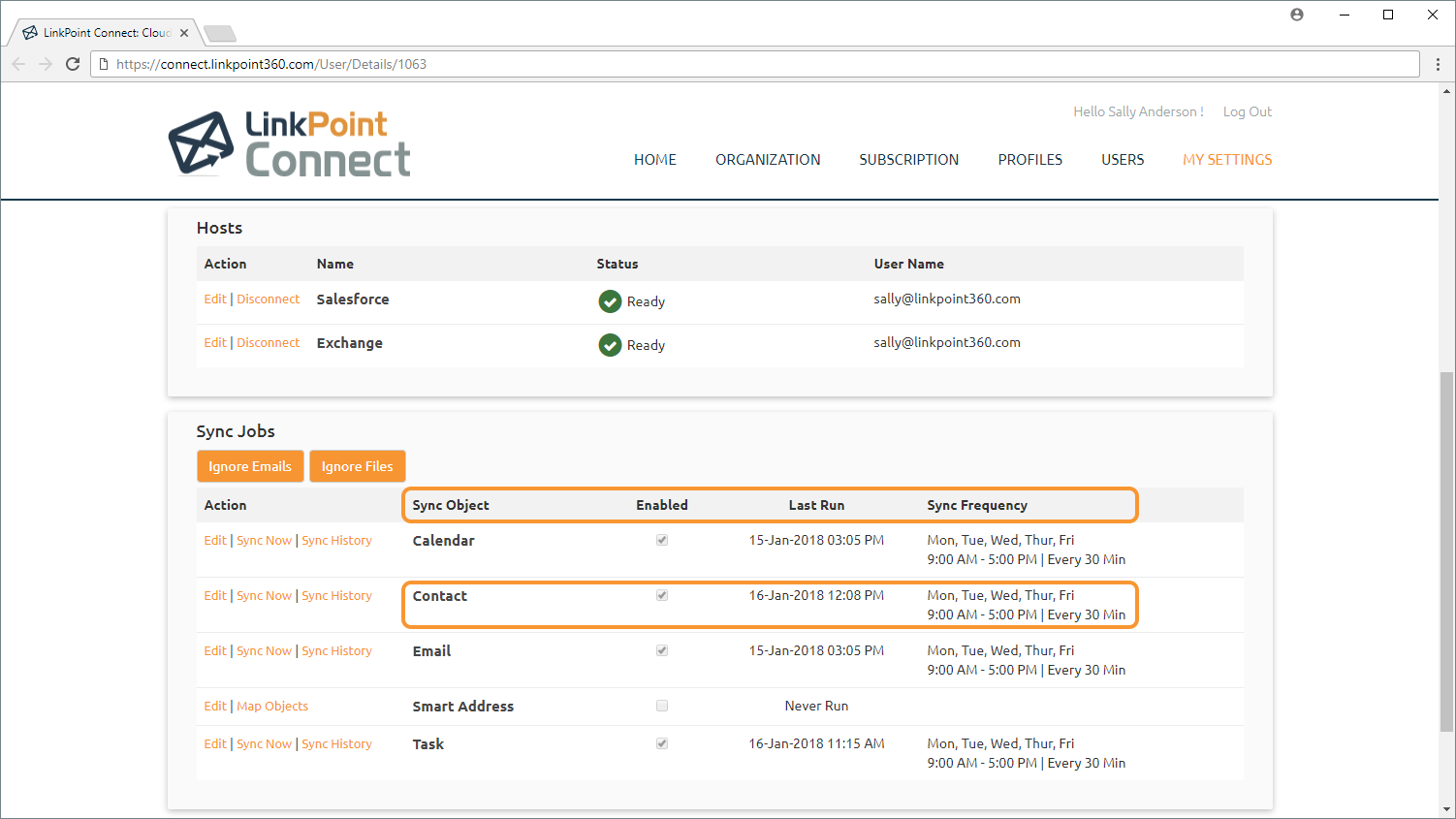This screenshot has height=819, width=1456.
Task: Click the Smart Address sync object name
Action: point(463,707)
